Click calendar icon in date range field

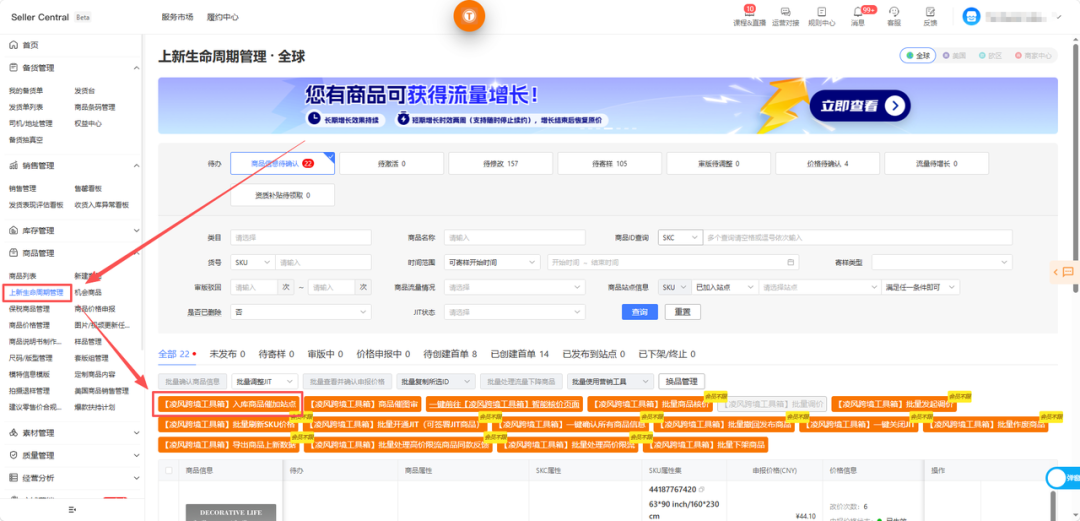[x=790, y=263]
